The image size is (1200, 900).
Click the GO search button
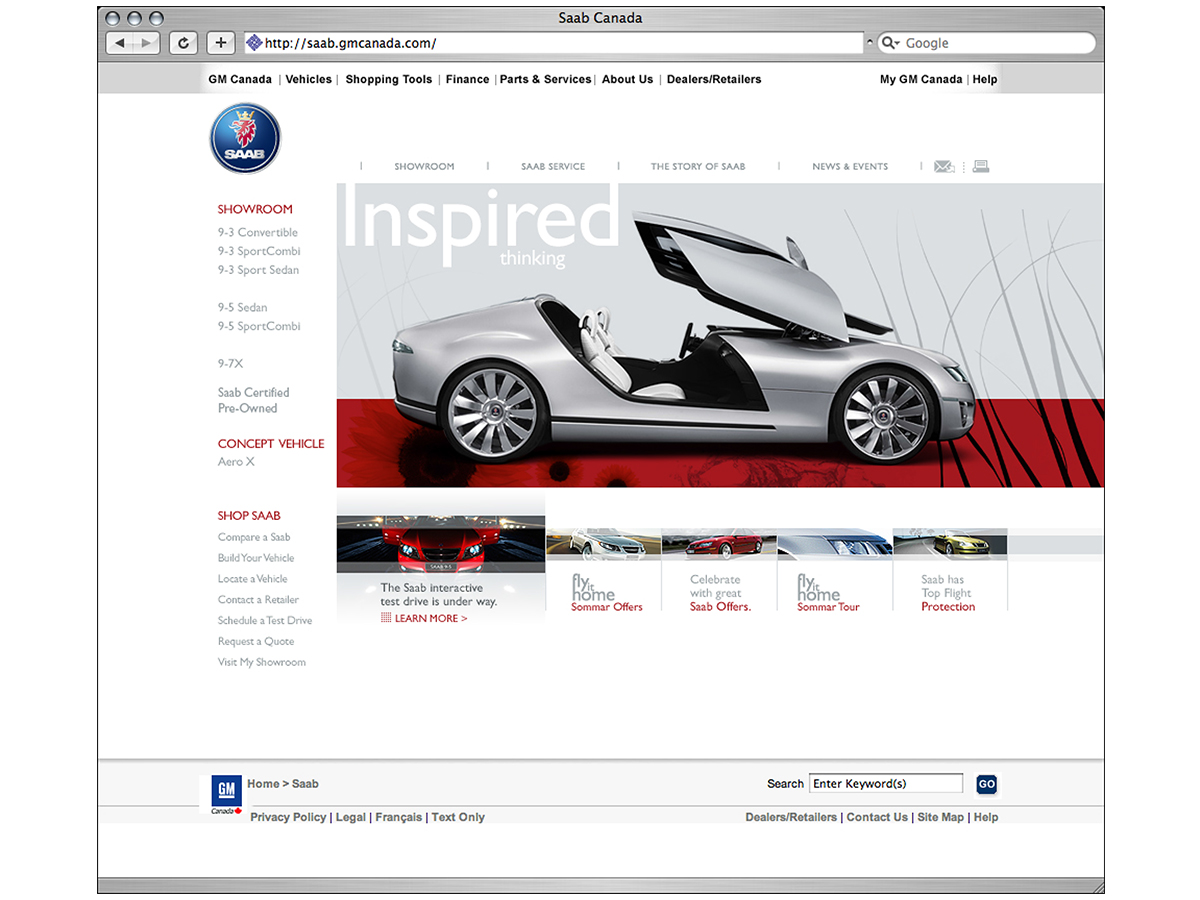987,785
